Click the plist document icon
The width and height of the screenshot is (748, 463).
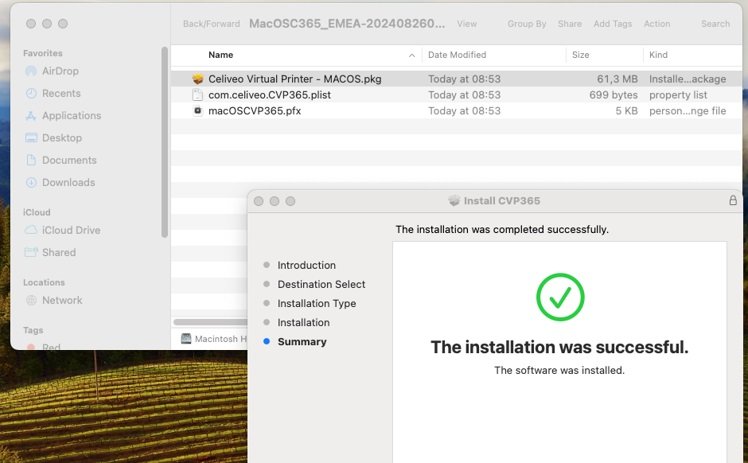click(197, 95)
